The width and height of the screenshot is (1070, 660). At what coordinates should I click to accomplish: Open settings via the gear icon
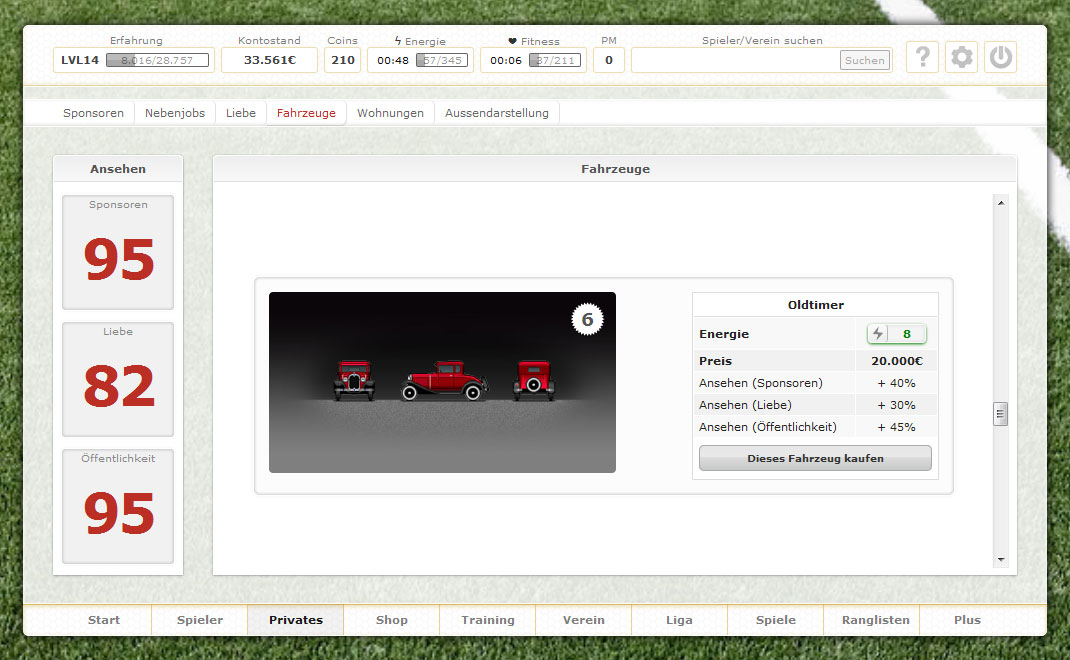pyautogui.click(x=961, y=57)
